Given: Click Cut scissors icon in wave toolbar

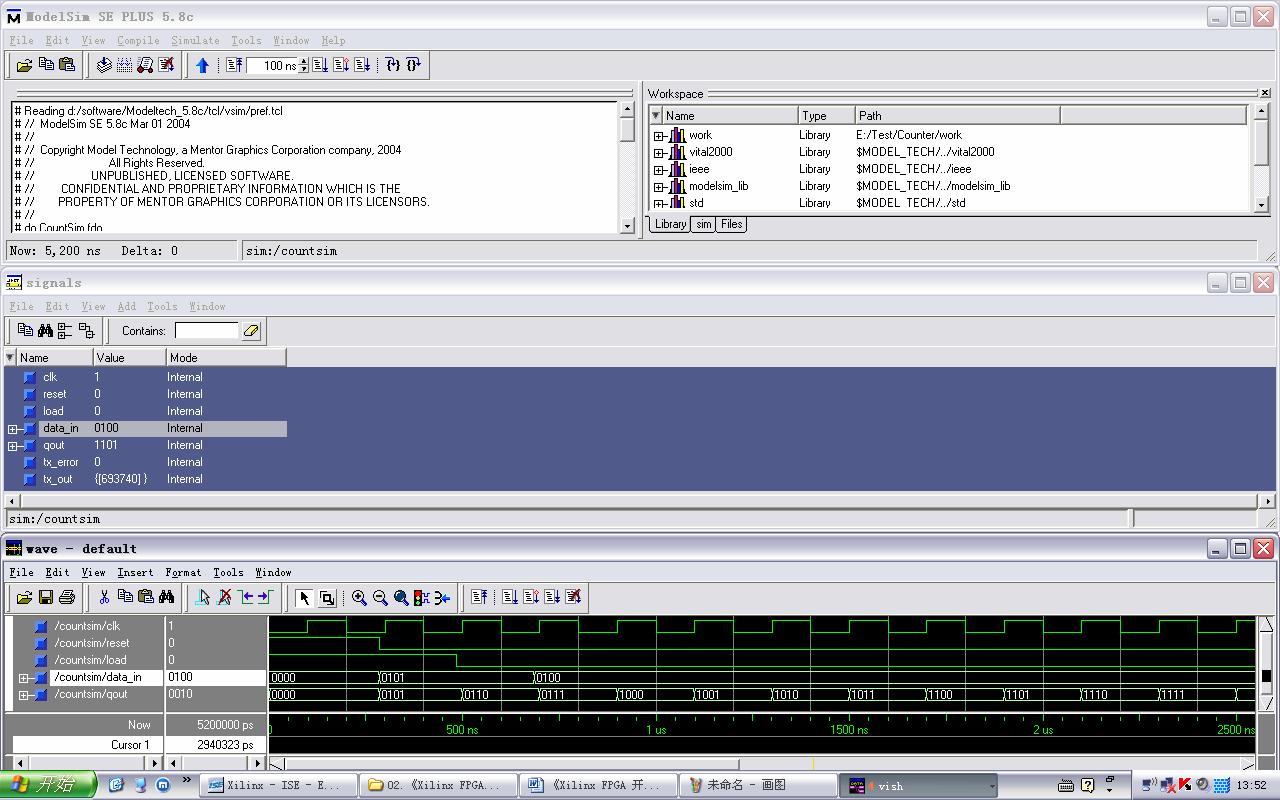Looking at the screenshot, I should (103, 597).
